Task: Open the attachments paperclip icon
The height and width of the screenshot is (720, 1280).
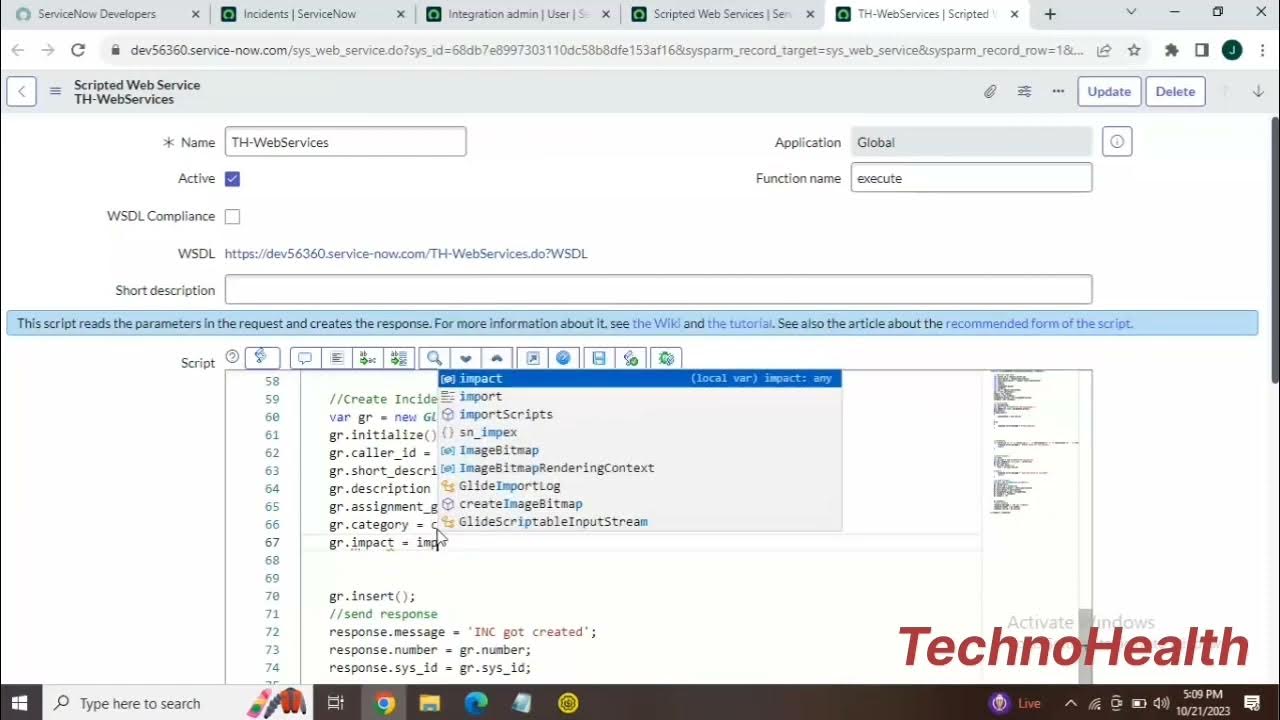Action: [x=990, y=91]
